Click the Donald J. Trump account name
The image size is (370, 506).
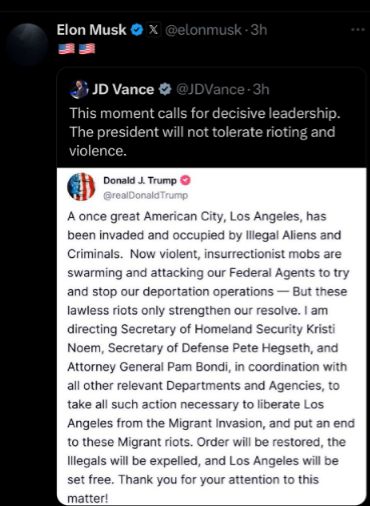pyautogui.click(x=140, y=180)
